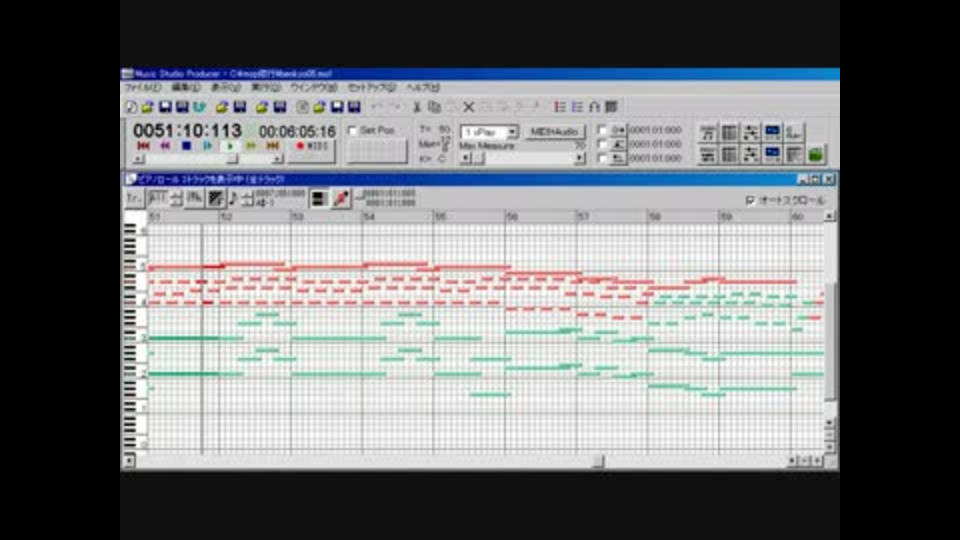Screen dimensions: 960x540
Task: Click the New song icon in the main toolbar
Action: coord(131,107)
